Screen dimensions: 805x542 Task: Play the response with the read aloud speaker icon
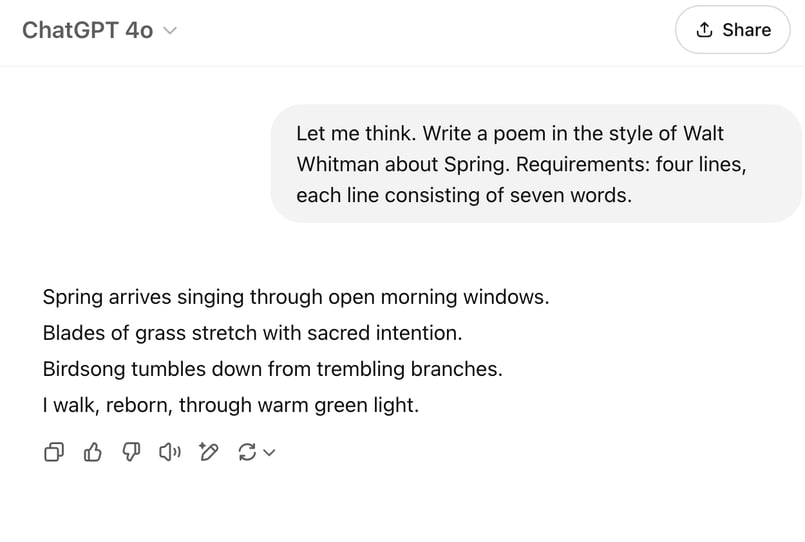click(x=170, y=452)
